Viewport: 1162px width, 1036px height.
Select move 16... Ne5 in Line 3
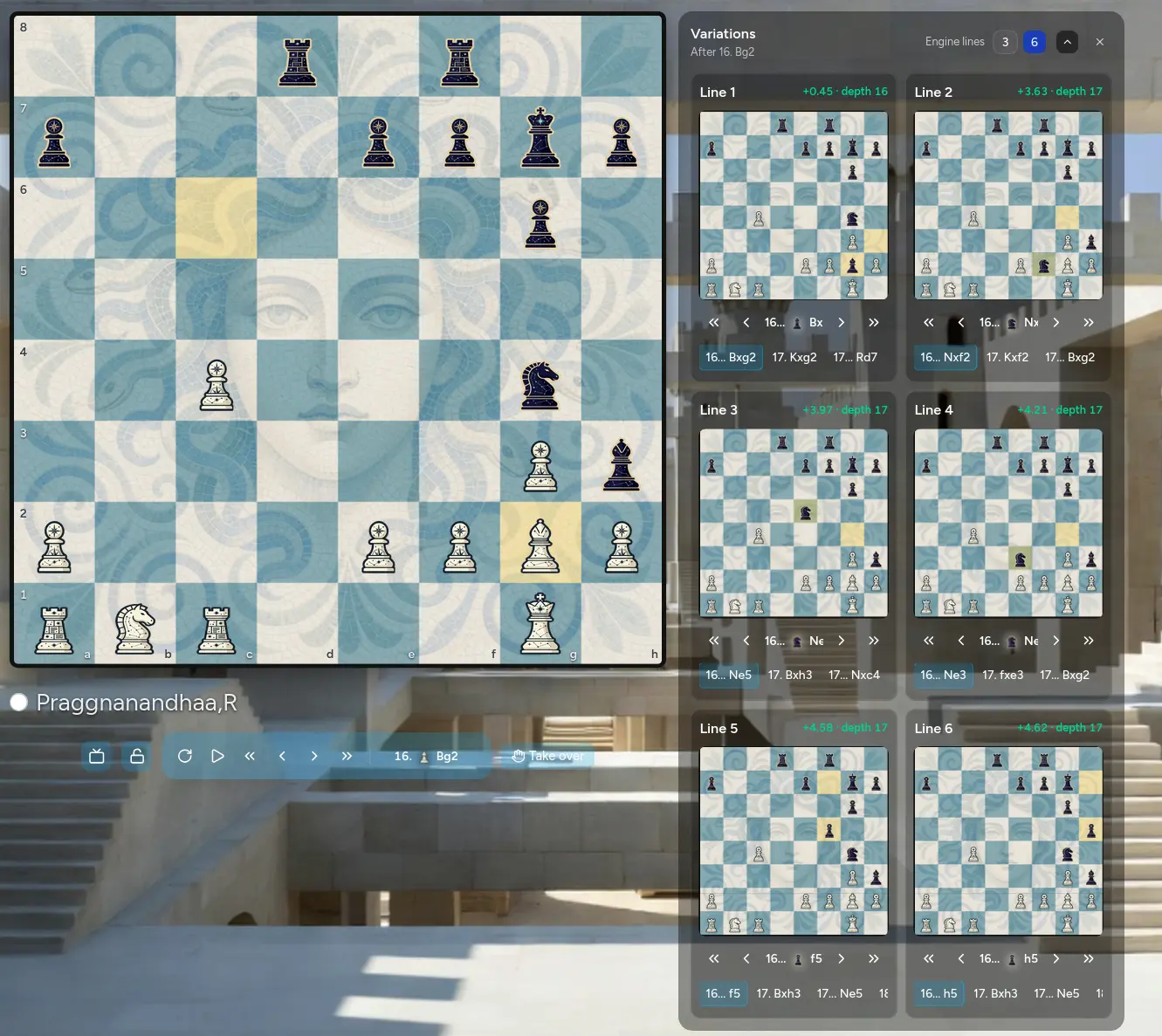728,675
